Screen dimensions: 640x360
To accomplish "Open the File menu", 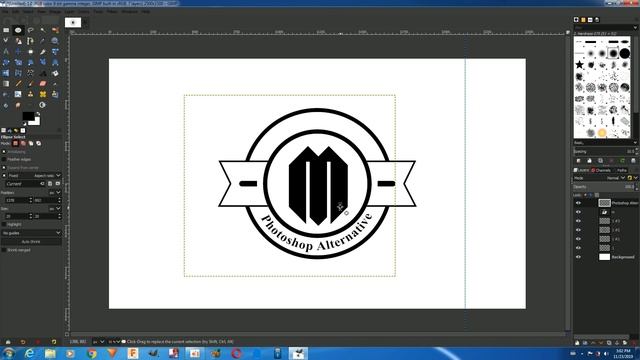I will [4, 11].
